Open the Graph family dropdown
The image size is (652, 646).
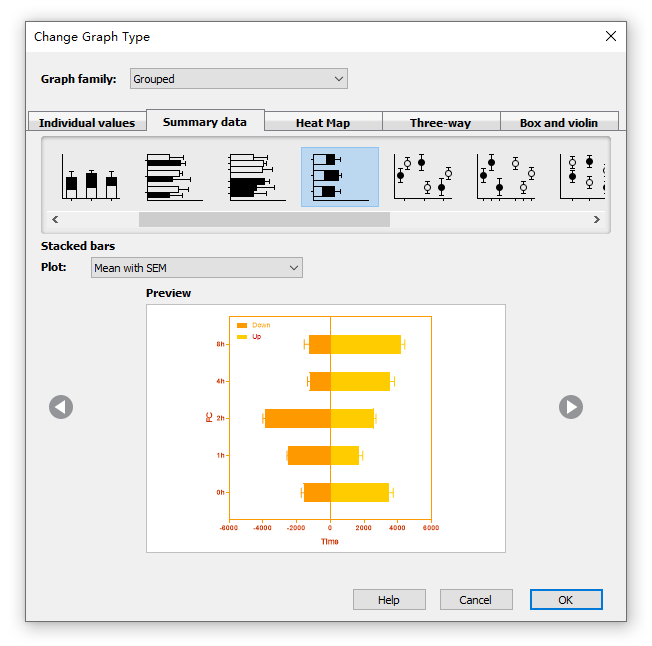pyautogui.click(x=239, y=79)
